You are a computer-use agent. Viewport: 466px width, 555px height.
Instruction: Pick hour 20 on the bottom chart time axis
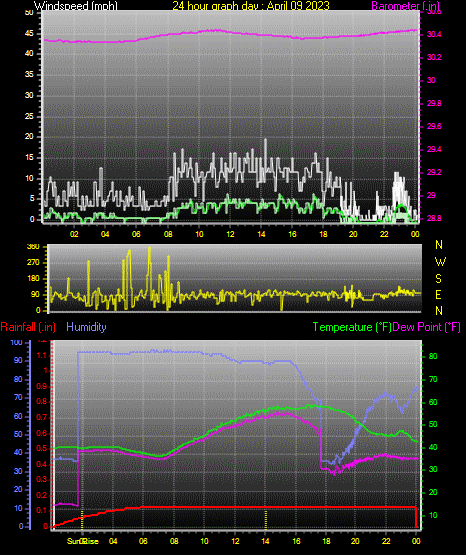tap(355, 541)
